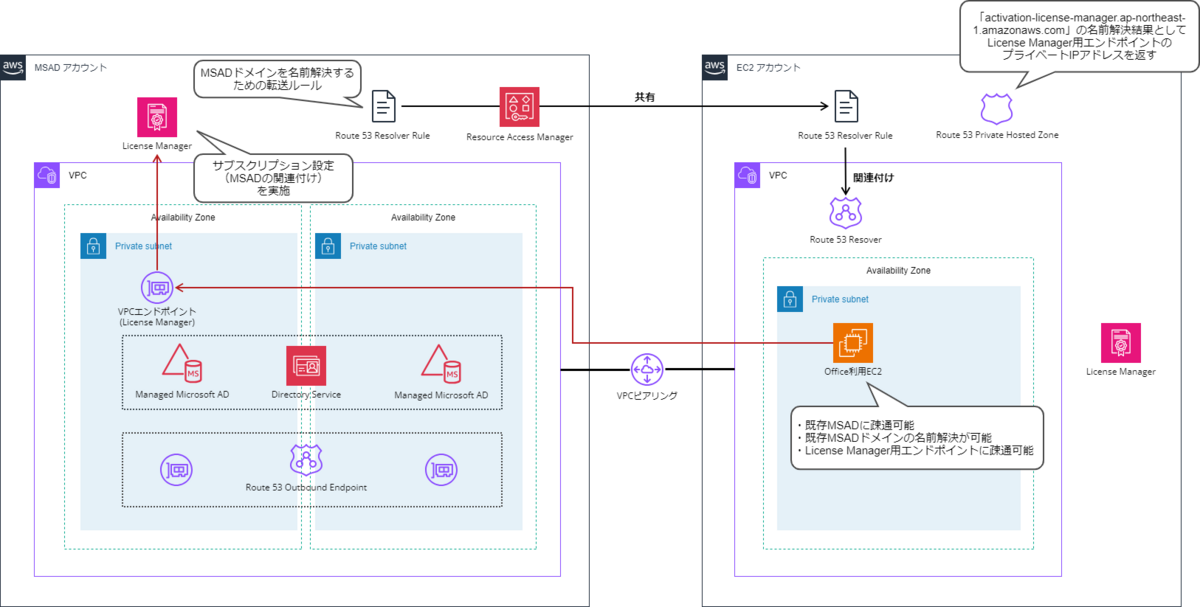Click the 'Directory Service' label

click(x=305, y=394)
